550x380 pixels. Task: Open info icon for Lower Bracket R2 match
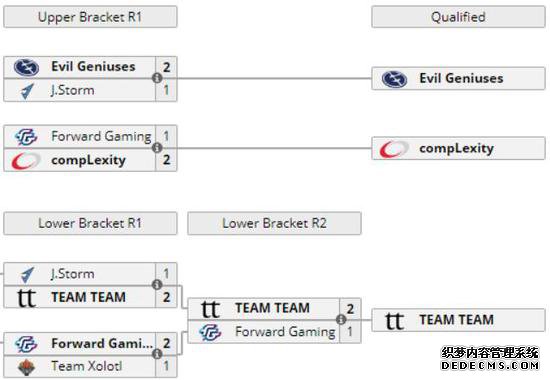click(x=341, y=320)
